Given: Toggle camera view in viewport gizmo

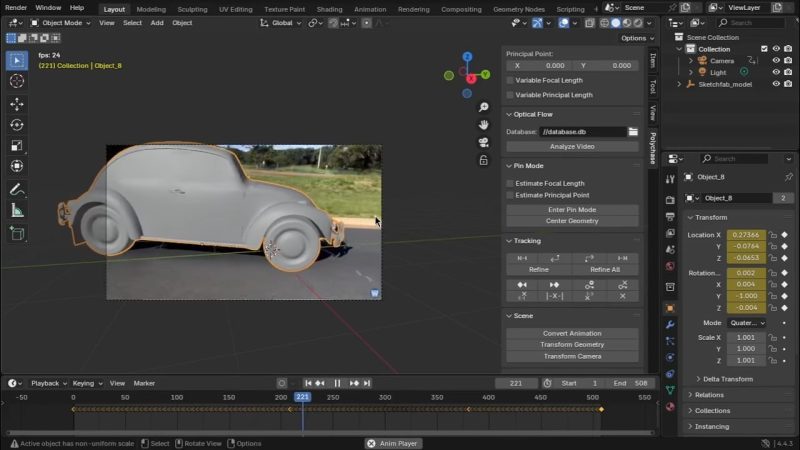Looking at the screenshot, I should tap(483, 142).
